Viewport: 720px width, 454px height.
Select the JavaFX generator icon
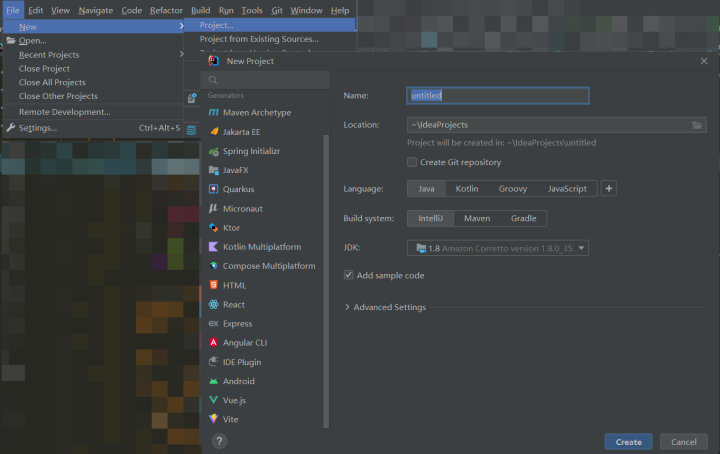pos(214,170)
